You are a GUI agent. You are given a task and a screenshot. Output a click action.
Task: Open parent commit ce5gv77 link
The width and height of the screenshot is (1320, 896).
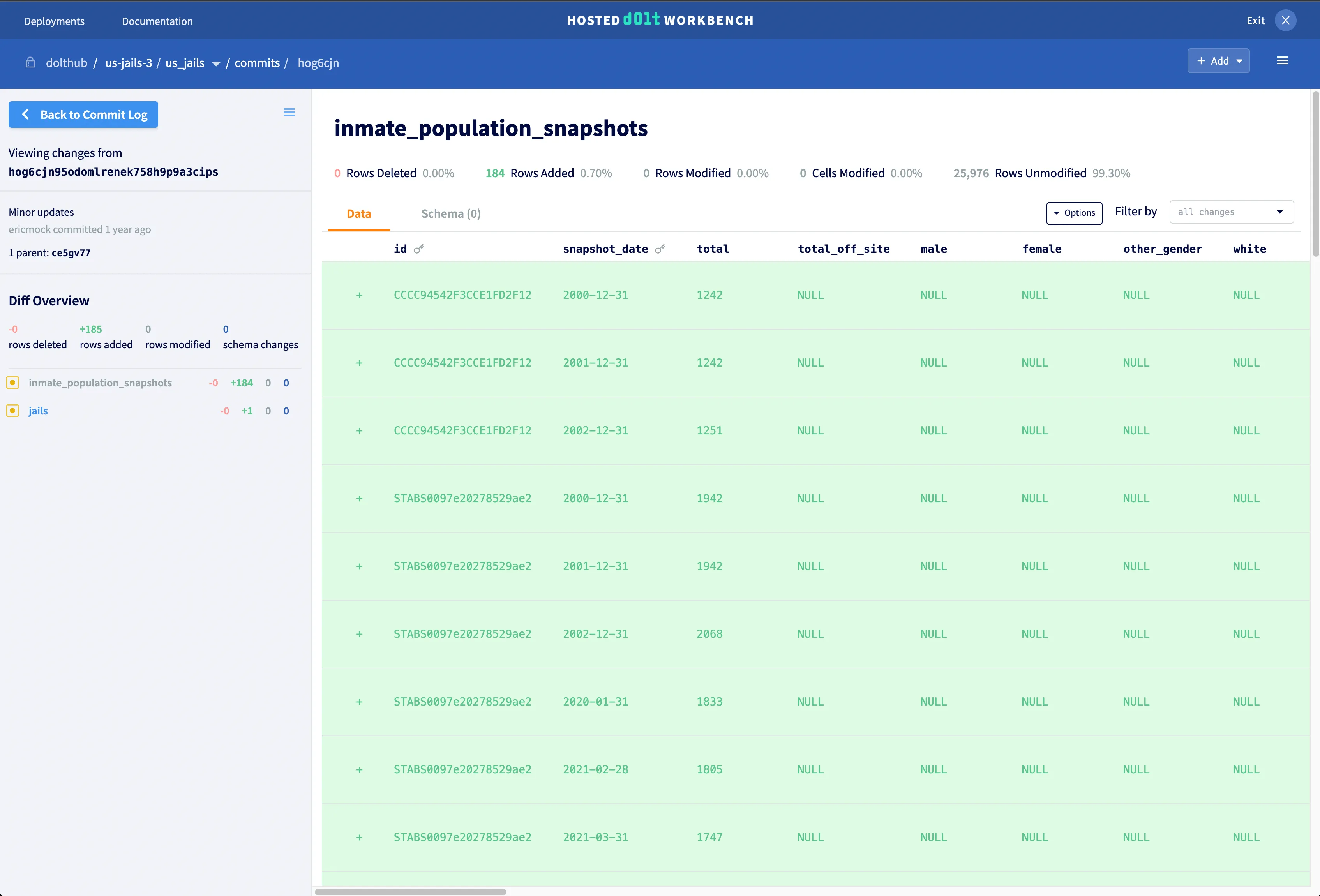pyautogui.click(x=71, y=253)
